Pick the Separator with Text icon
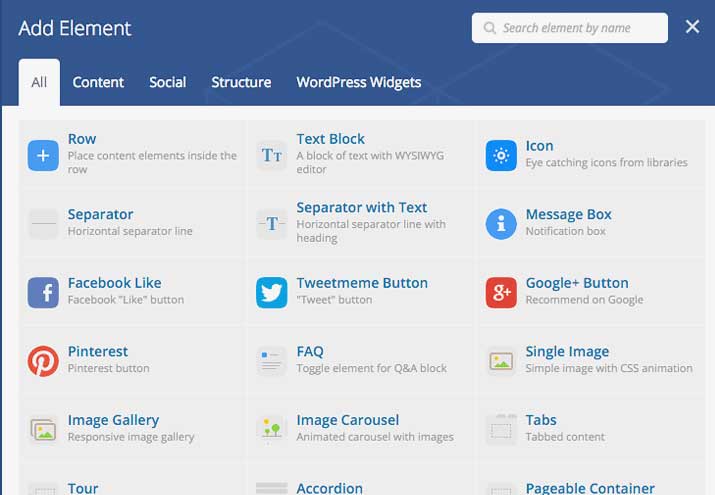The height and width of the screenshot is (495, 715). coord(272,224)
